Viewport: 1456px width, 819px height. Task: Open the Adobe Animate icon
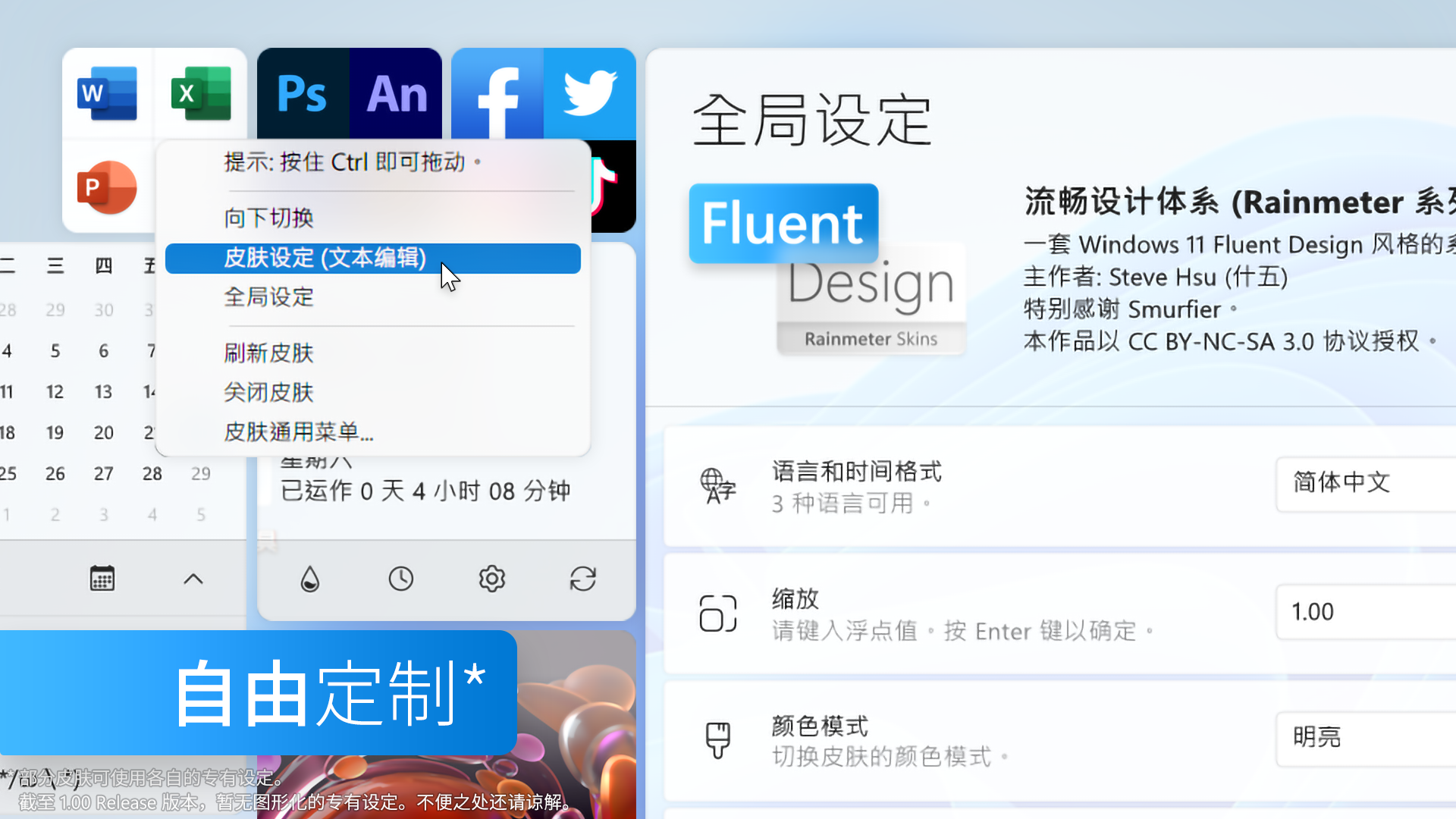[x=396, y=94]
